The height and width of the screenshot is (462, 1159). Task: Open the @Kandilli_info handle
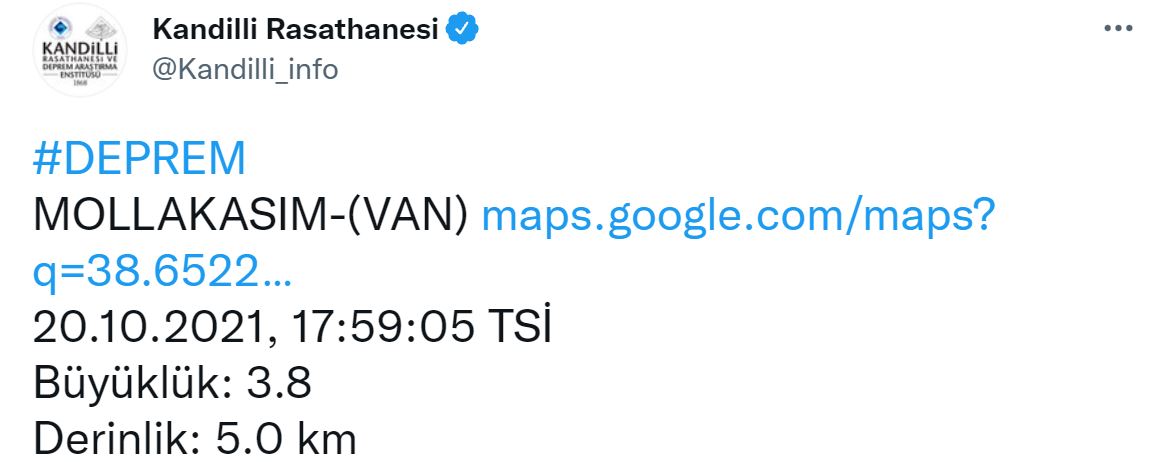point(244,68)
